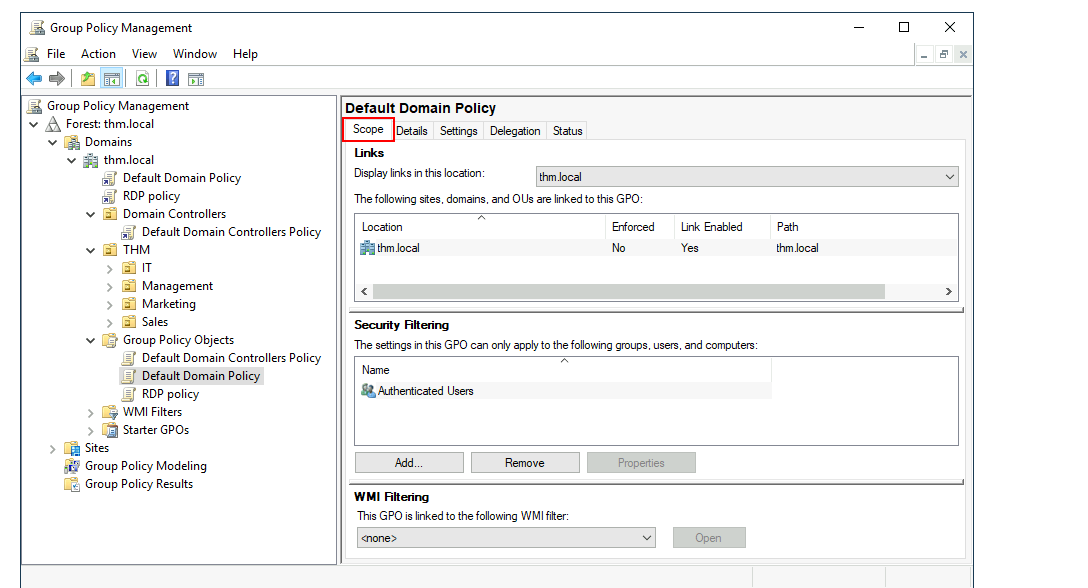Toggle Show/Hide Action Pane icon
This screenshot has height=588, width=1088.
[196, 79]
